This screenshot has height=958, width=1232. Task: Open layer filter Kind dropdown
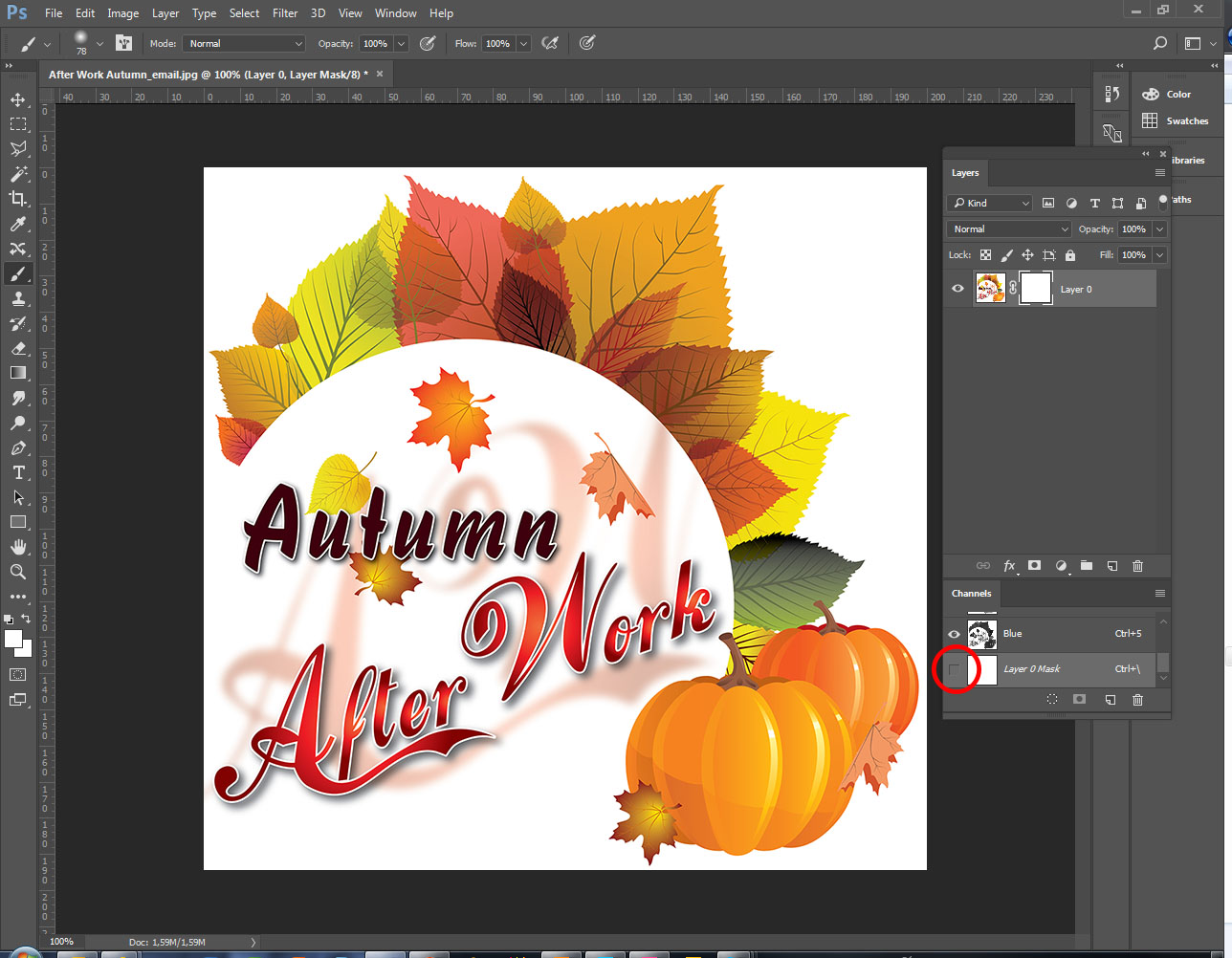(990, 203)
